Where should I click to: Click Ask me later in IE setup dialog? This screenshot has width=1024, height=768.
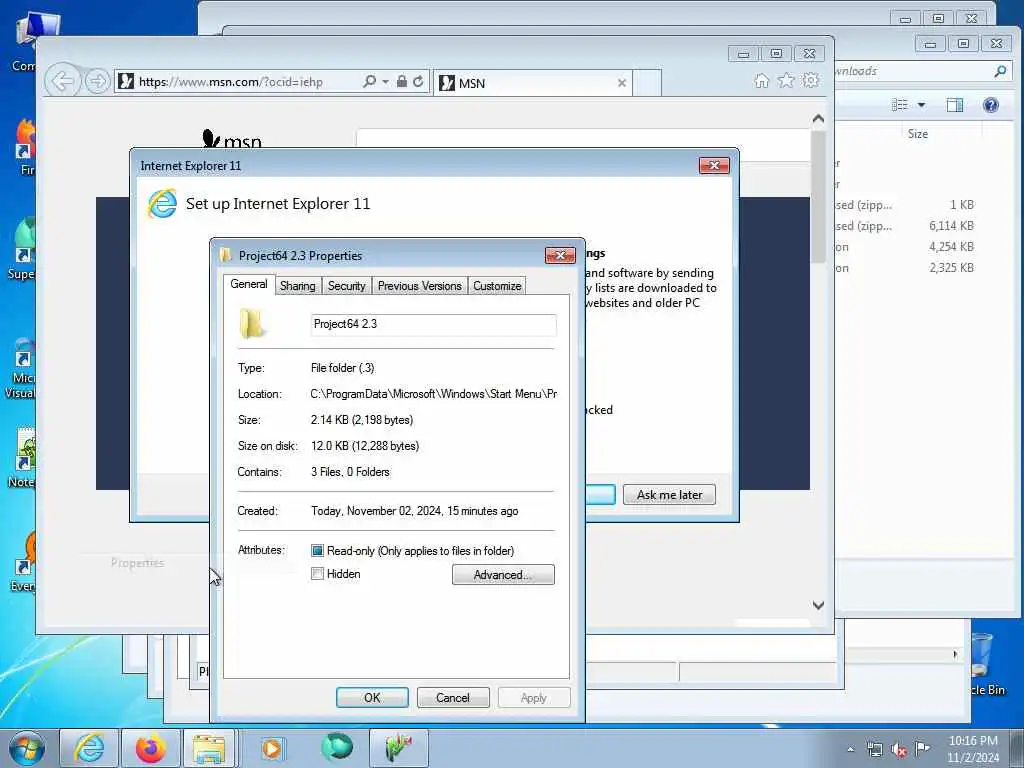point(669,494)
